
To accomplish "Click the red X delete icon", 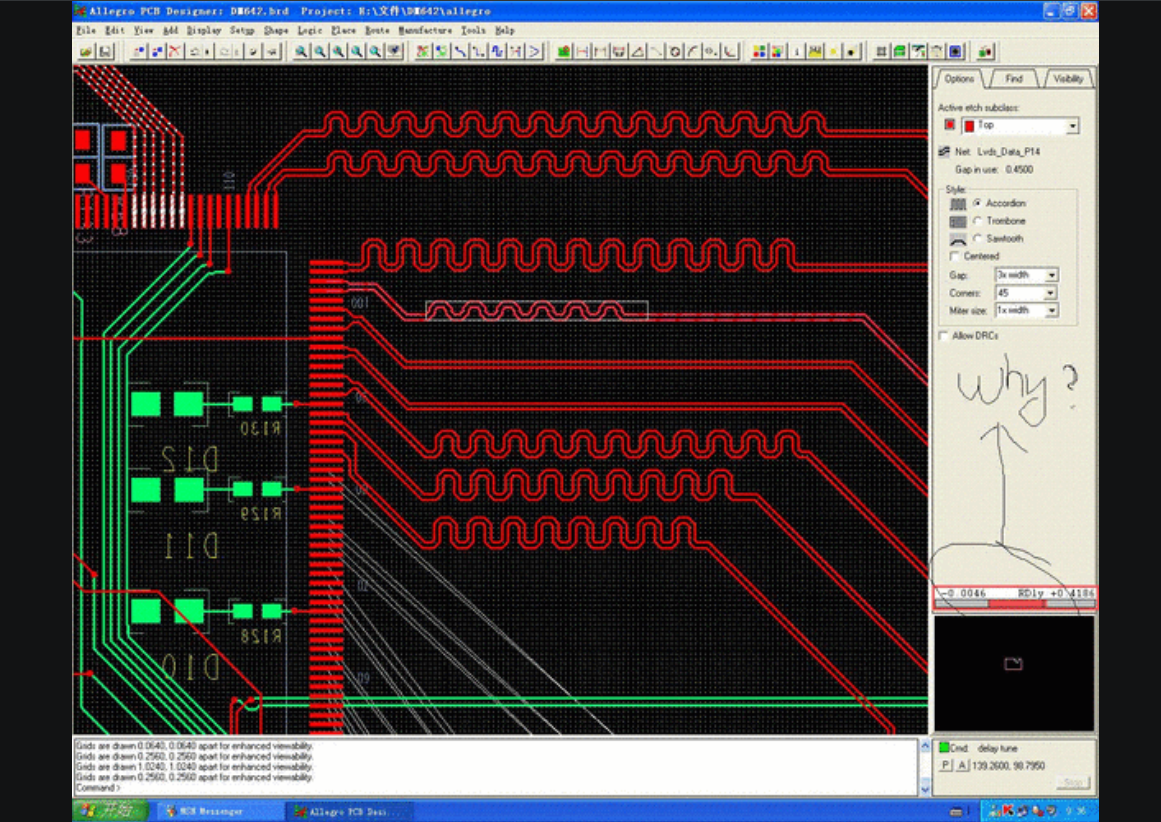I will click(x=176, y=51).
